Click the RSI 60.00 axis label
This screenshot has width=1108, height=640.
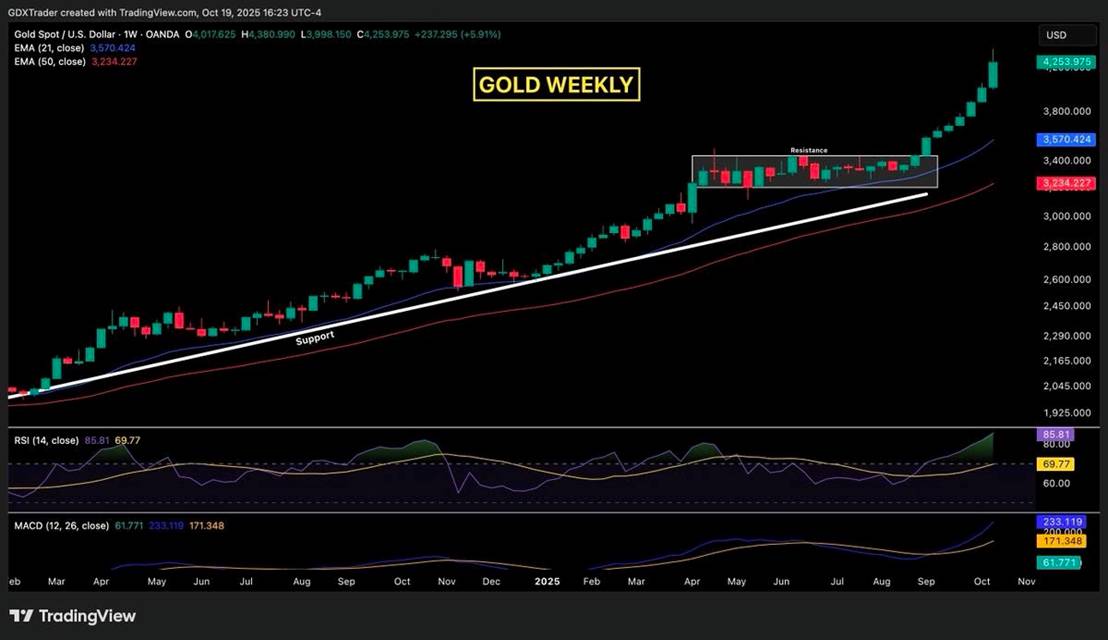coord(1056,483)
